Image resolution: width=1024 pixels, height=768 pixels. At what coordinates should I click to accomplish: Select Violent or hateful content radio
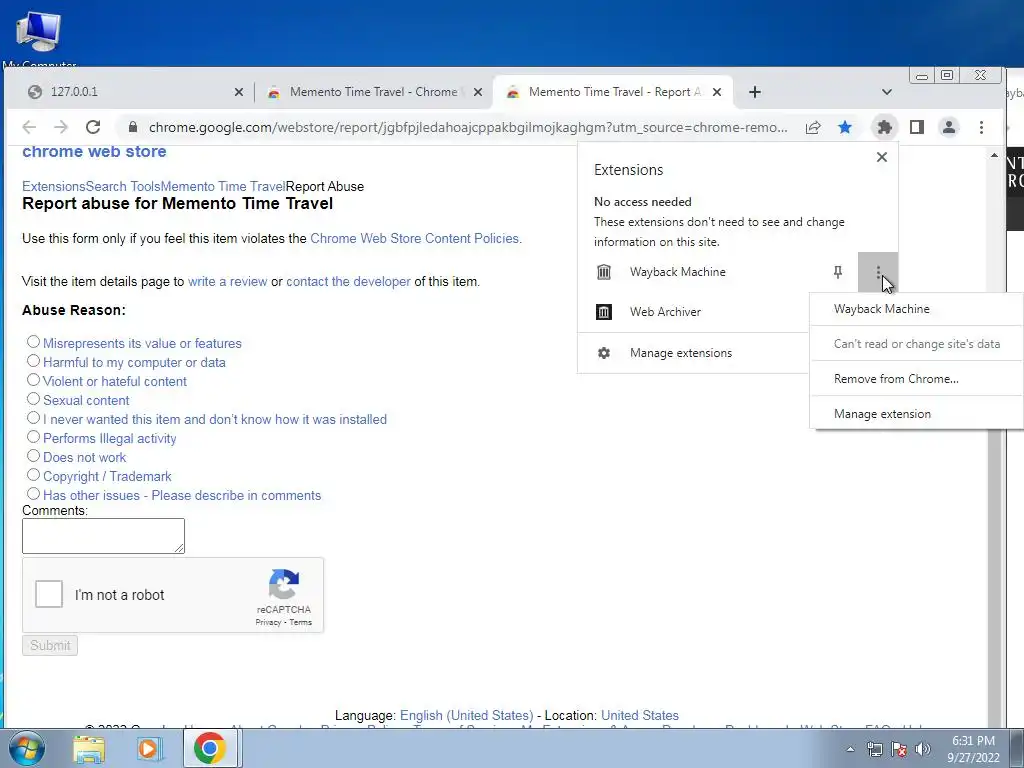pyautogui.click(x=33, y=379)
